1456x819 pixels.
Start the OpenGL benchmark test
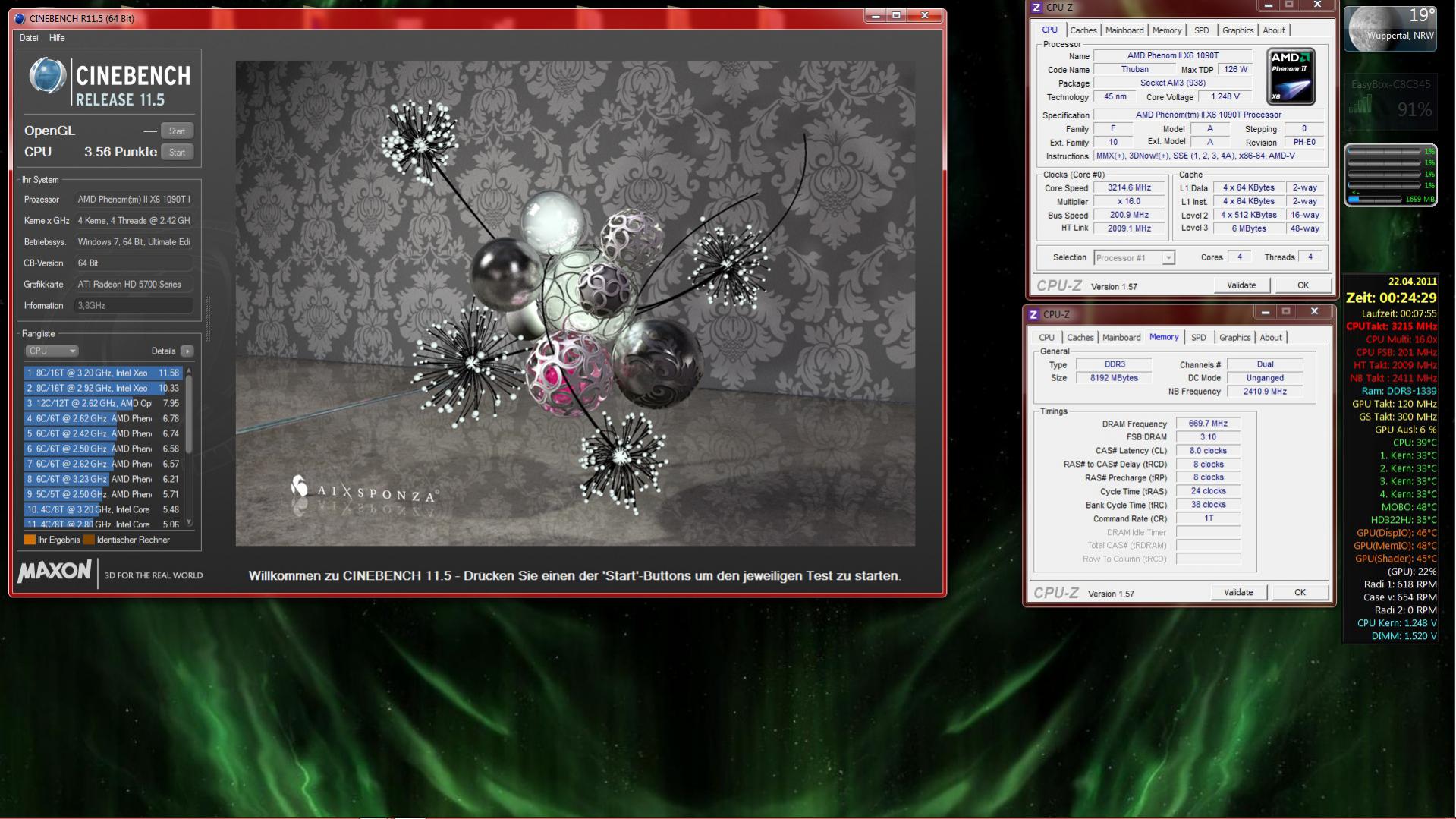pos(177,131)
